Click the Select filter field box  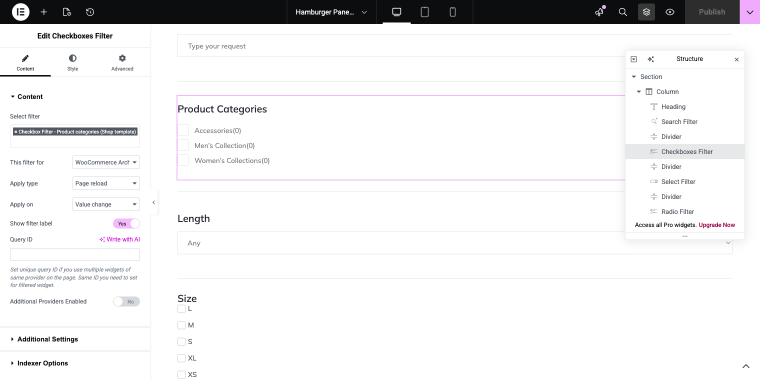(75, 136)
